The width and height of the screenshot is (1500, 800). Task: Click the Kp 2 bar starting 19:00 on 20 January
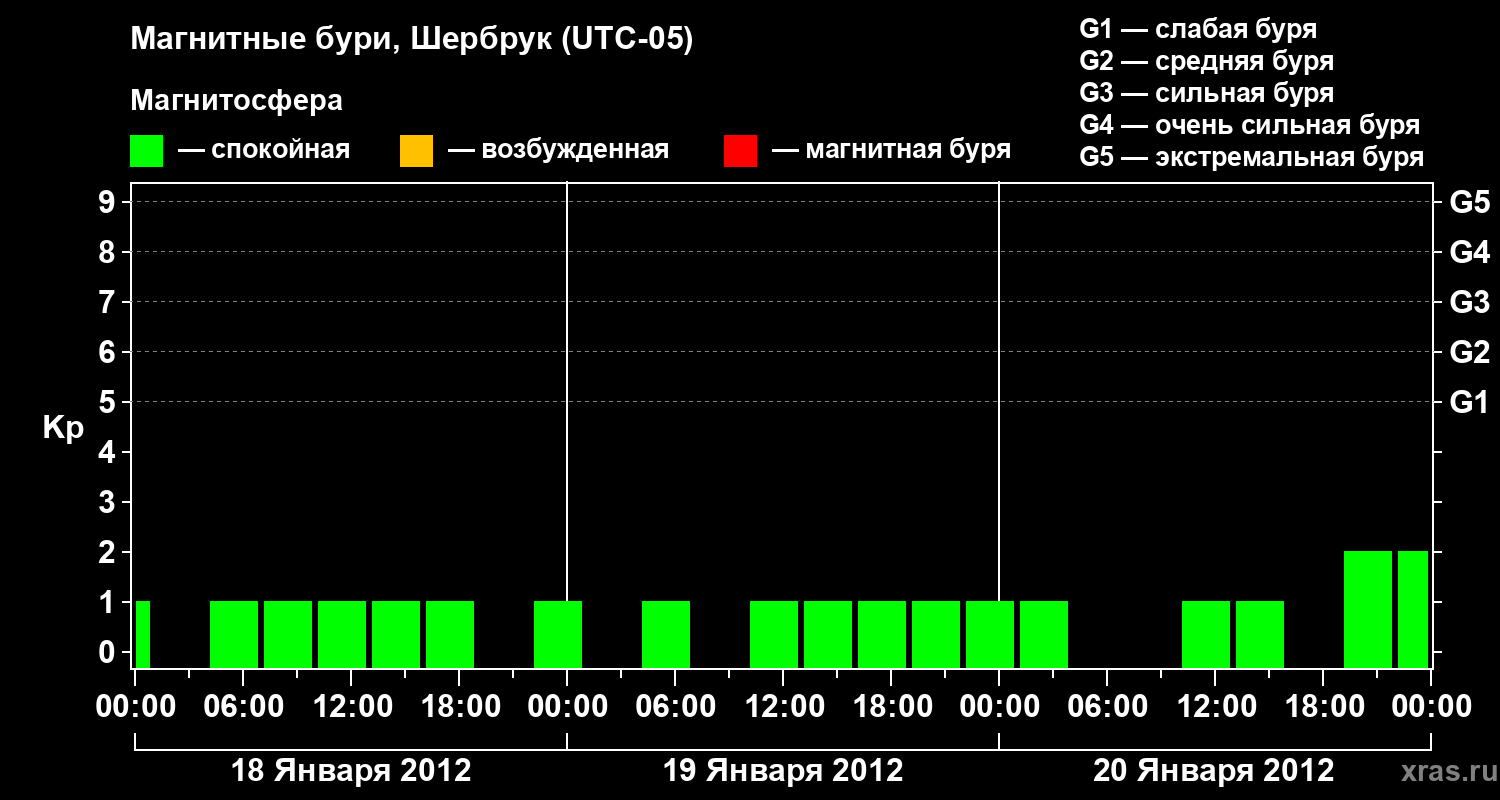(x=1368, y=609)
